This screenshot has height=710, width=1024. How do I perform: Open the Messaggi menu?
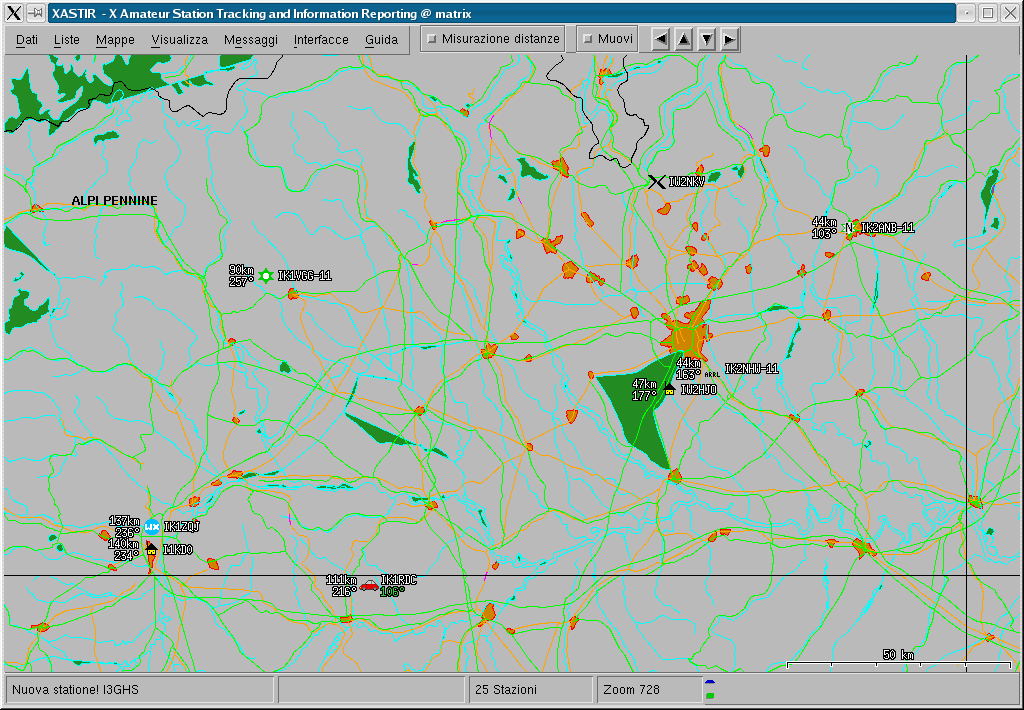tap(251, 40)
